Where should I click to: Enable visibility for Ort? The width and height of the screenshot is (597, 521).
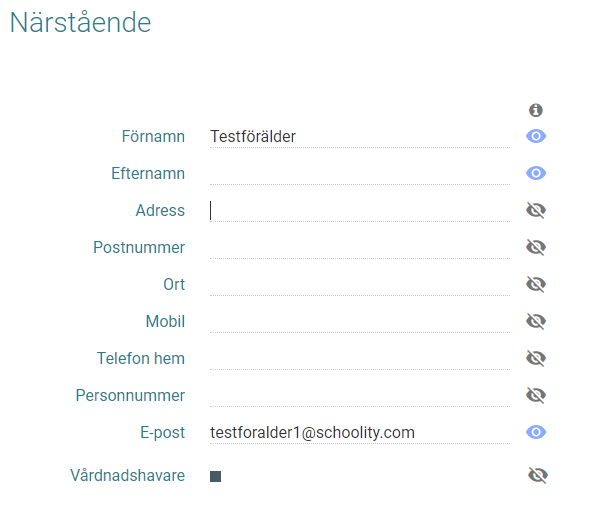[536, 284]
